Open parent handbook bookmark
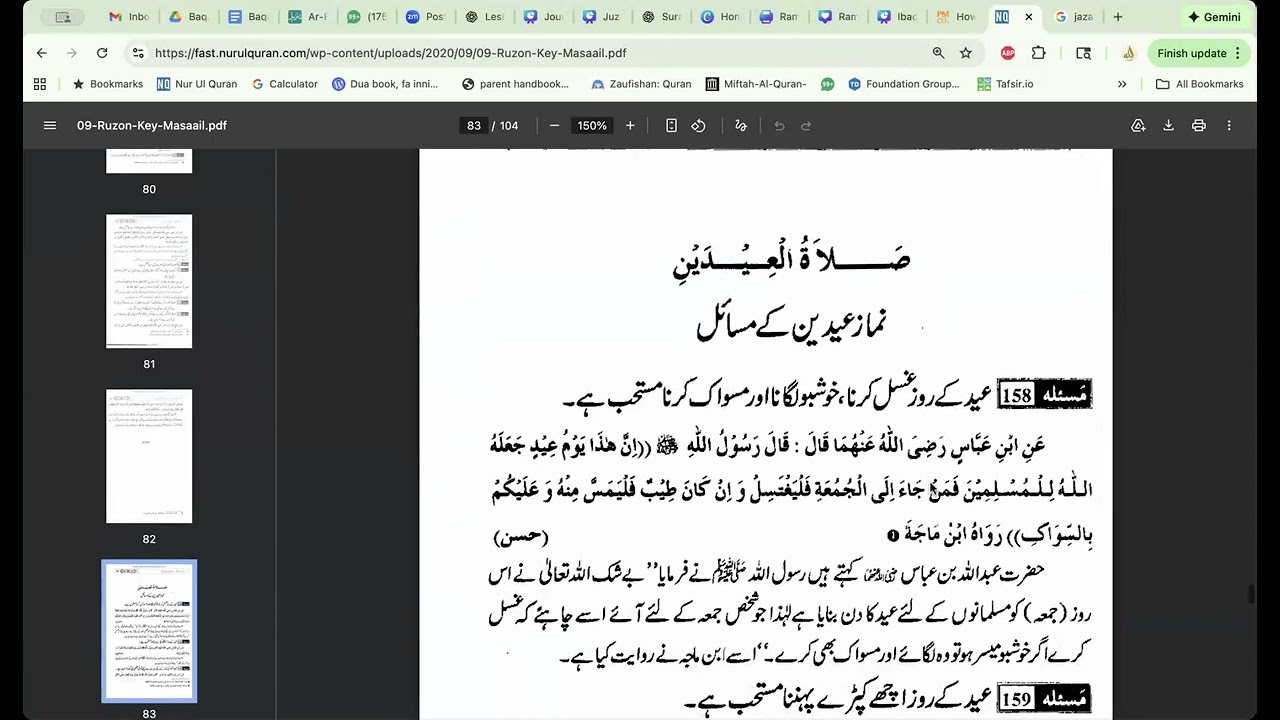The image size is (1280, 720). click(515, 84)
